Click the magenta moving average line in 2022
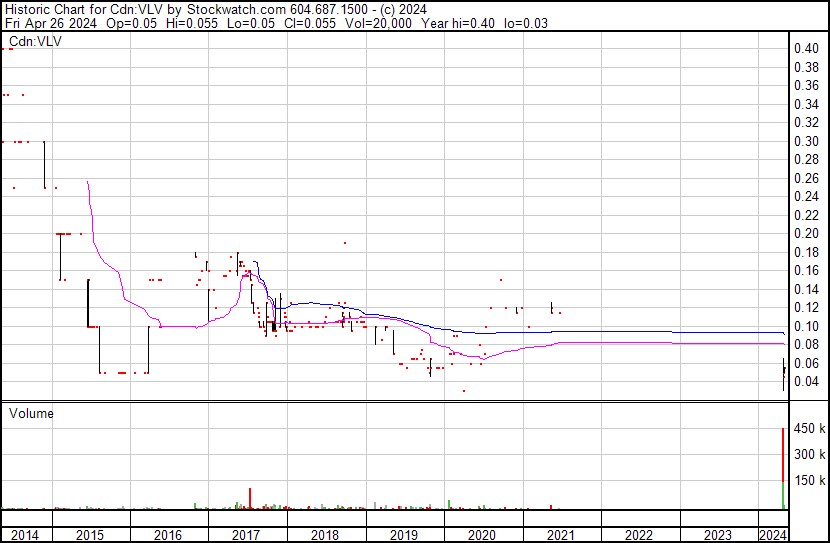 tap(640, 343)
